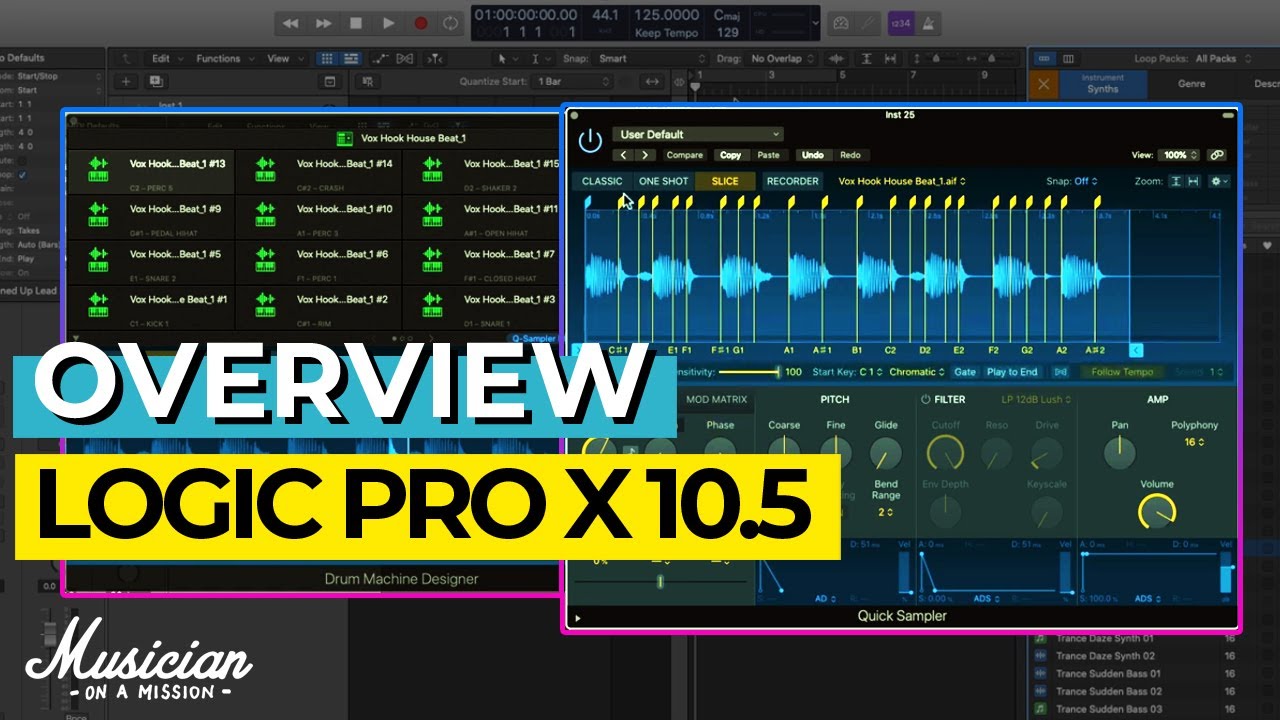Click the AMP Volume knob
The image size is (1280, 720).
(x=1157, y=512)
